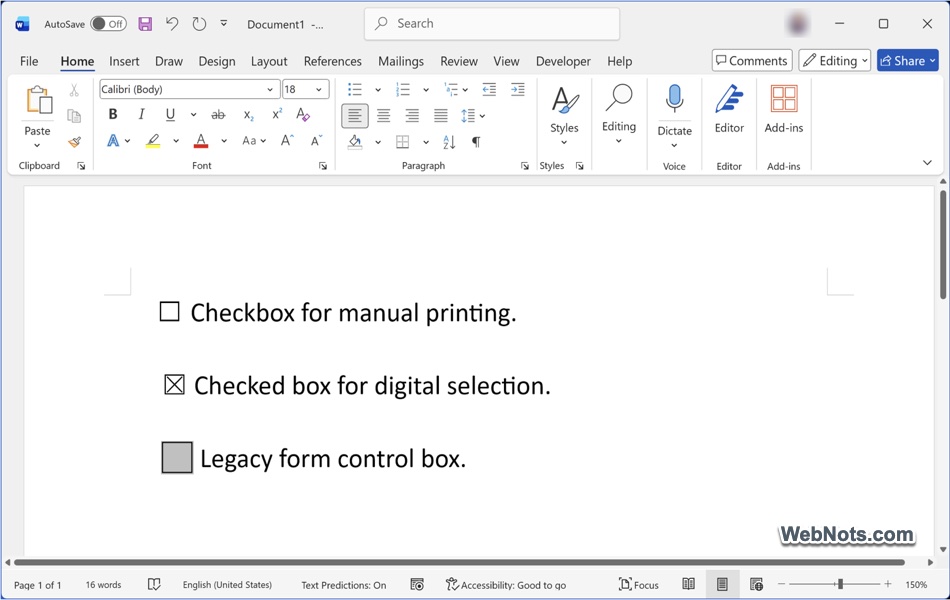The width and height of the screenshot is (950, 600).
Task: Switch to Web Layout view
Action: [x=756, y=584]
